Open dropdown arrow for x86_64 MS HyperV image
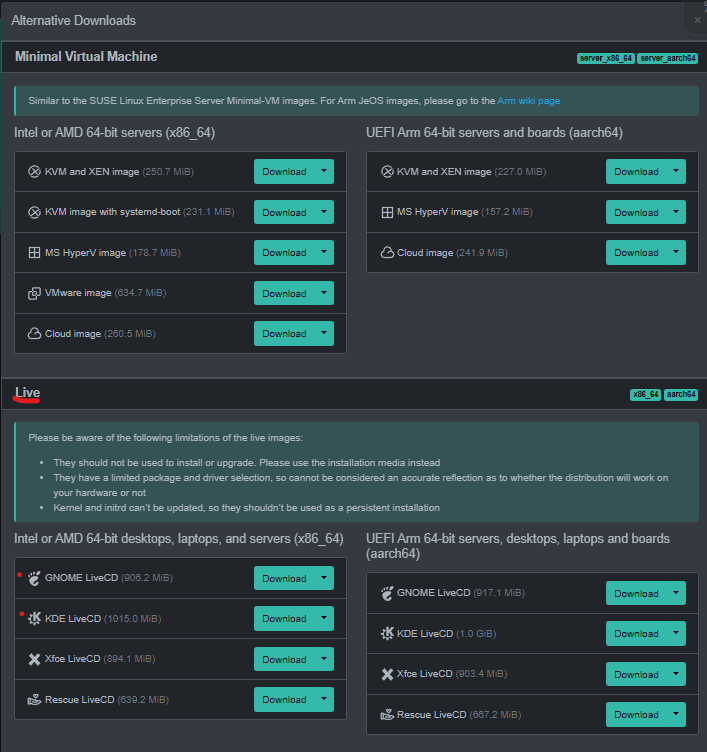Screen dimensions: 707x752 324,252
